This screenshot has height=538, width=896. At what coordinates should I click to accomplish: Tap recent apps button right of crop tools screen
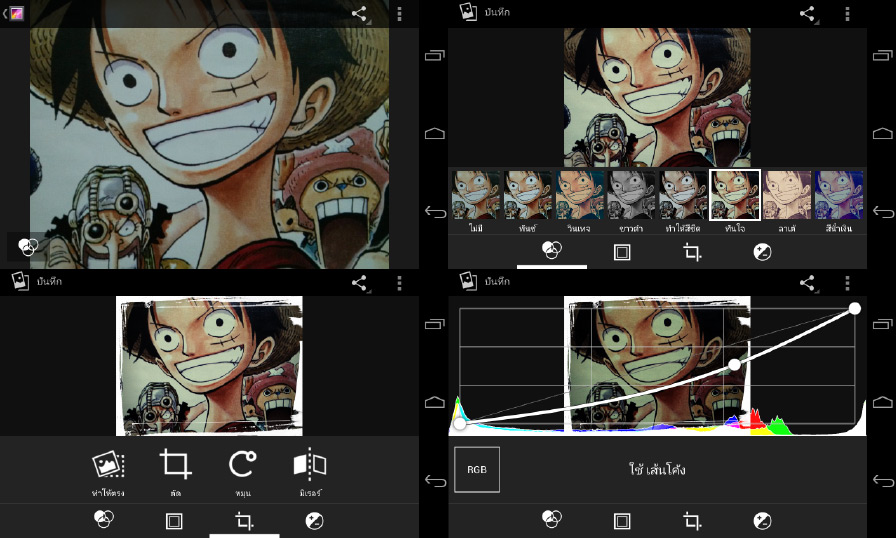pos(435,324)
